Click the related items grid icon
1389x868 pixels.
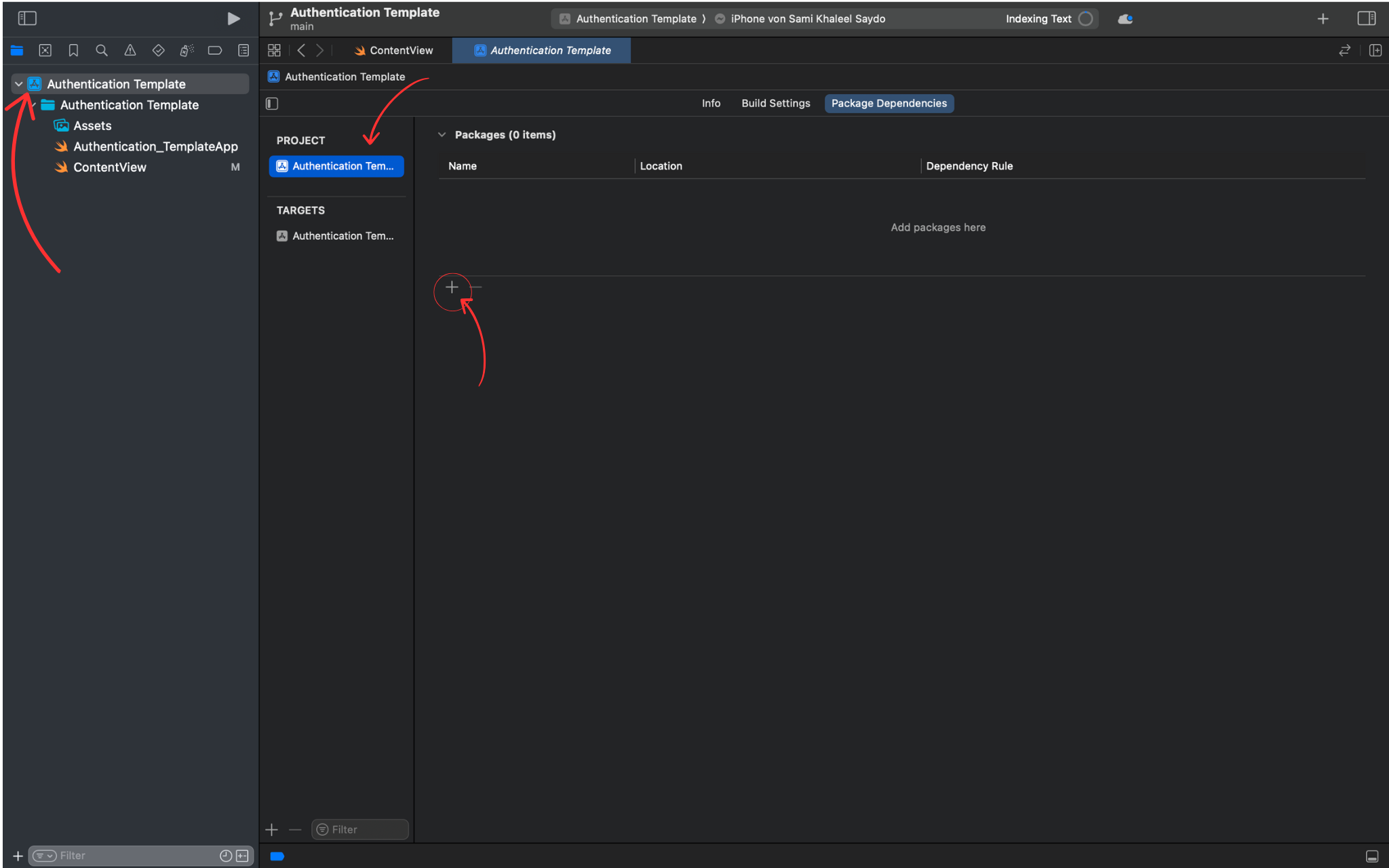click(274, 50)
